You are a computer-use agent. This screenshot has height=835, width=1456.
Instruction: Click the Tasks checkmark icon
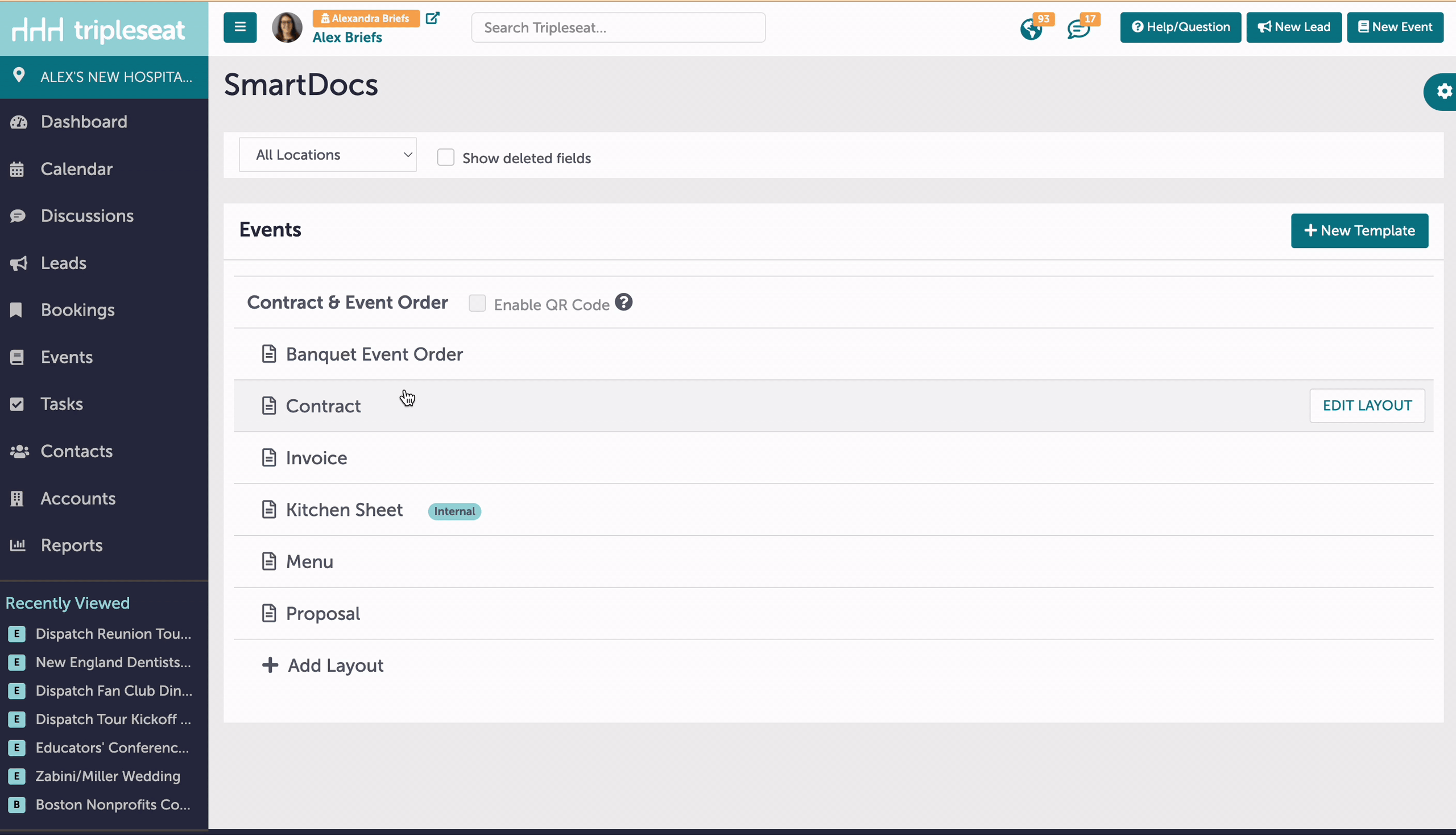[17, 404]
